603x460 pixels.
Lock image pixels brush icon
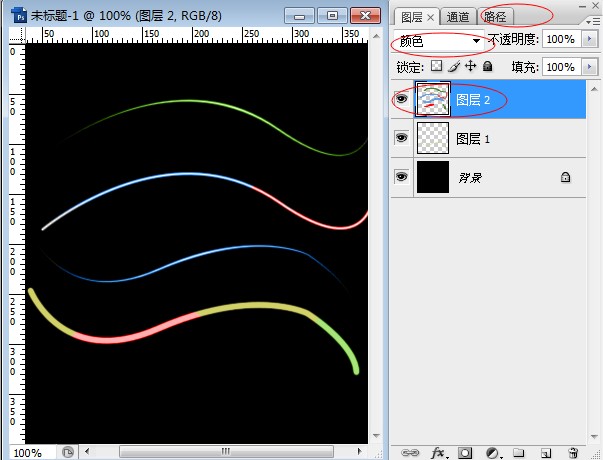[454, 66]
